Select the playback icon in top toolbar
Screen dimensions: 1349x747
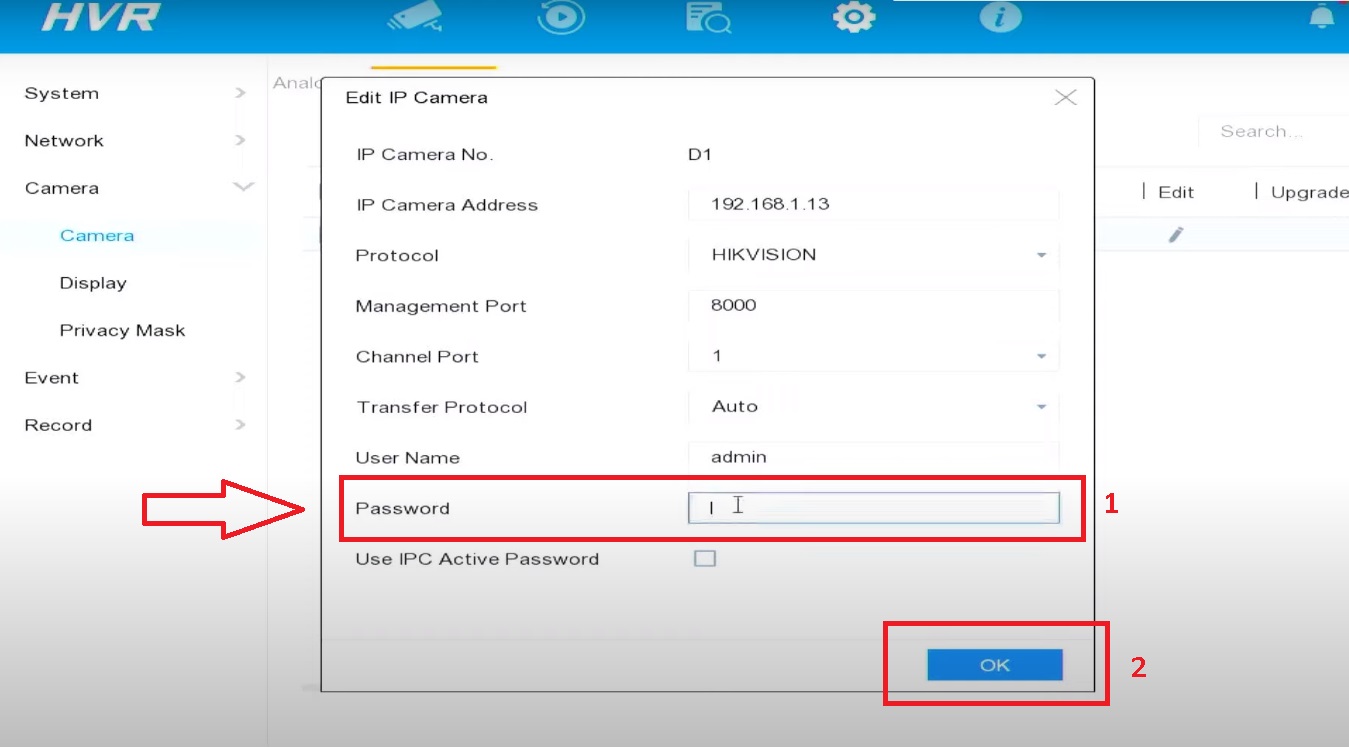(561, 18)
